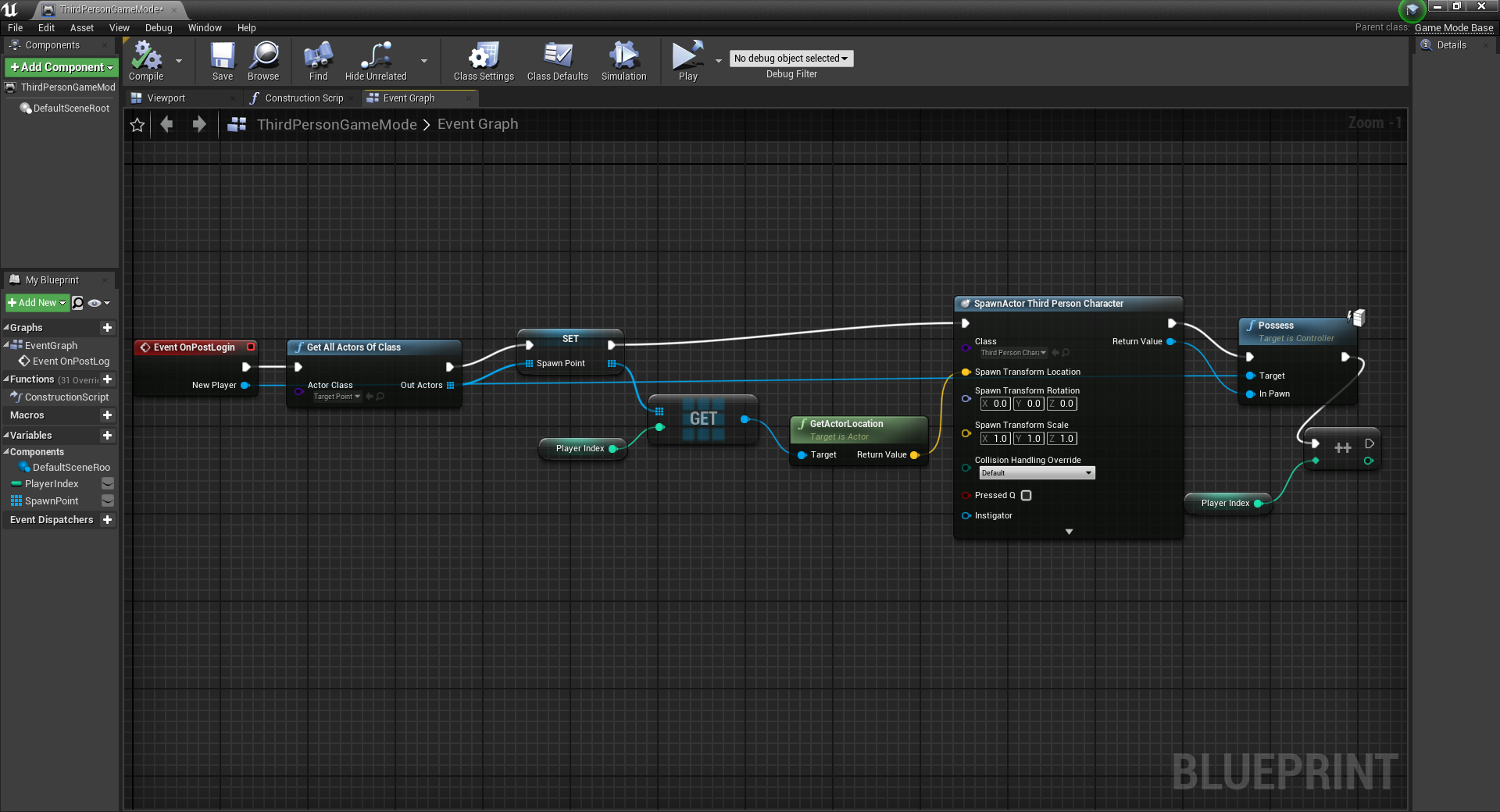Open the Help menu

click(247, 28)
